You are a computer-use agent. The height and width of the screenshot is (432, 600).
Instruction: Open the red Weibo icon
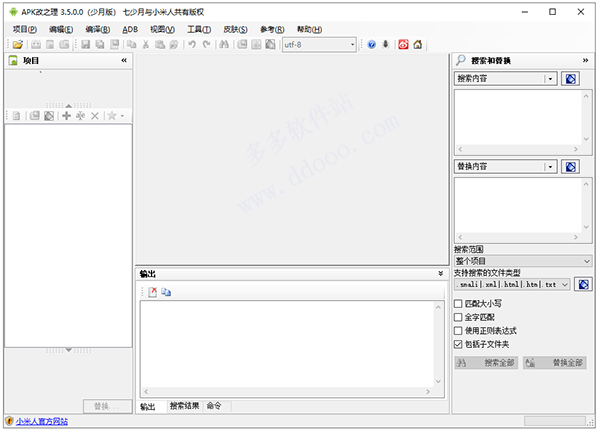click(403, 45)
